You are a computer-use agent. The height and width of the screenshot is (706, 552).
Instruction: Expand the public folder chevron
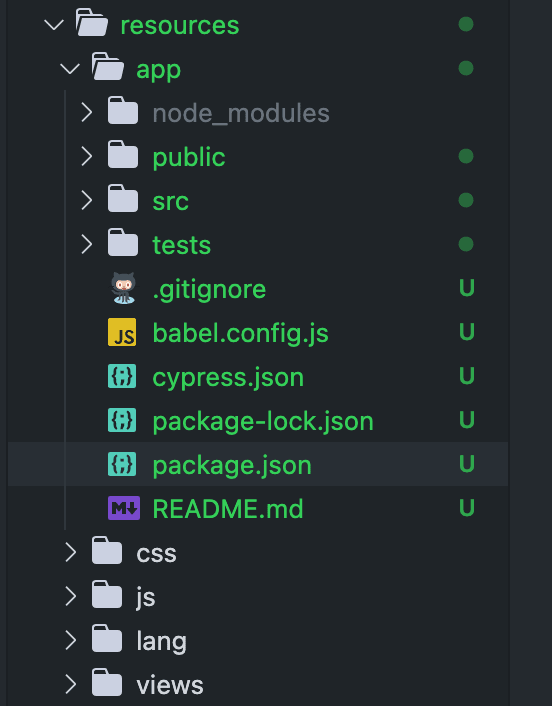pos(86,157)
